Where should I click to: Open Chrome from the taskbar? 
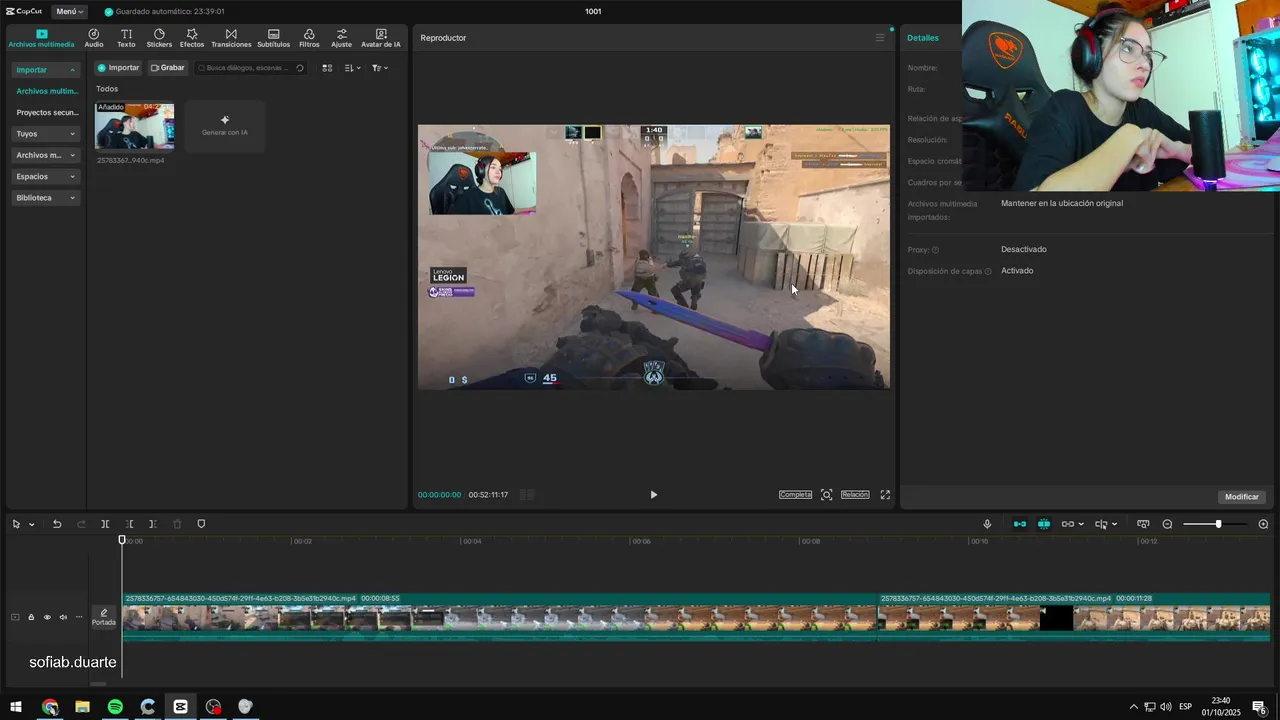[x=50, y=707]
